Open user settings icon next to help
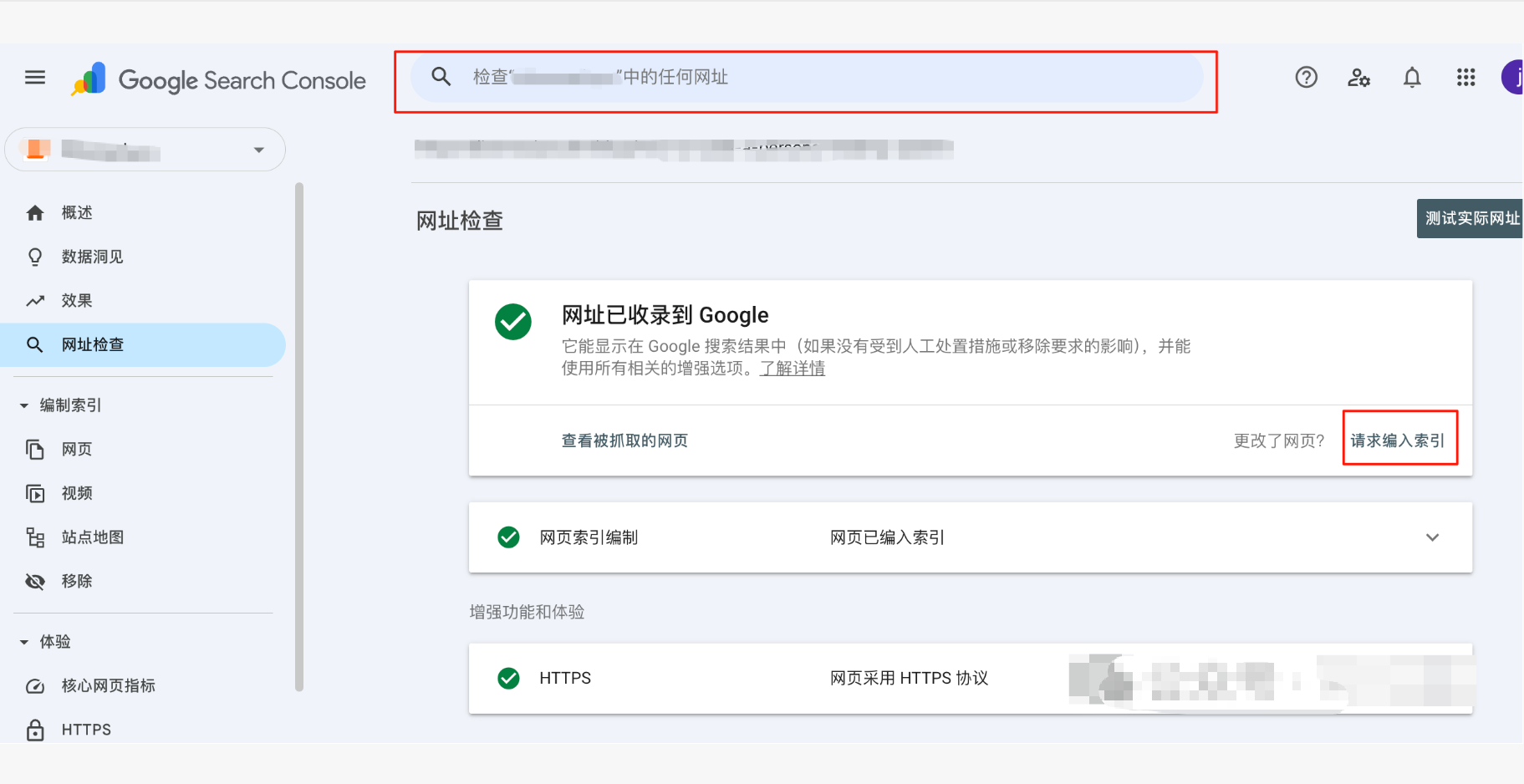The image size is (1524, 784). point(1358,77)
